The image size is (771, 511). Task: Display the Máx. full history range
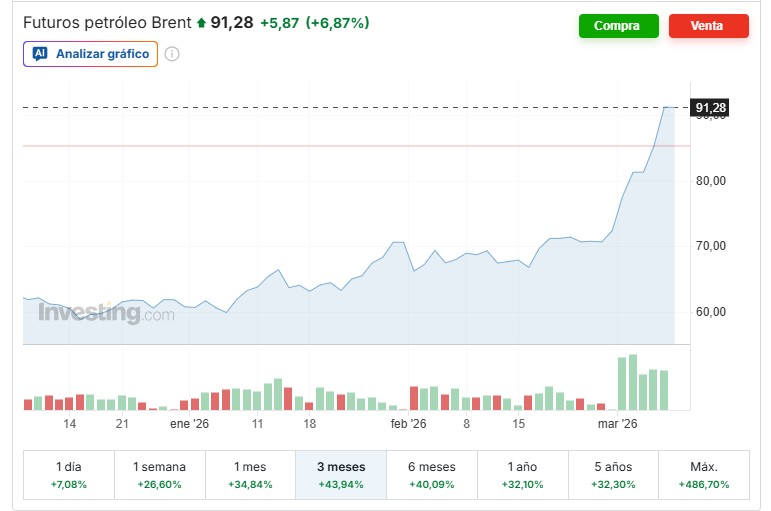click(704, 474)
